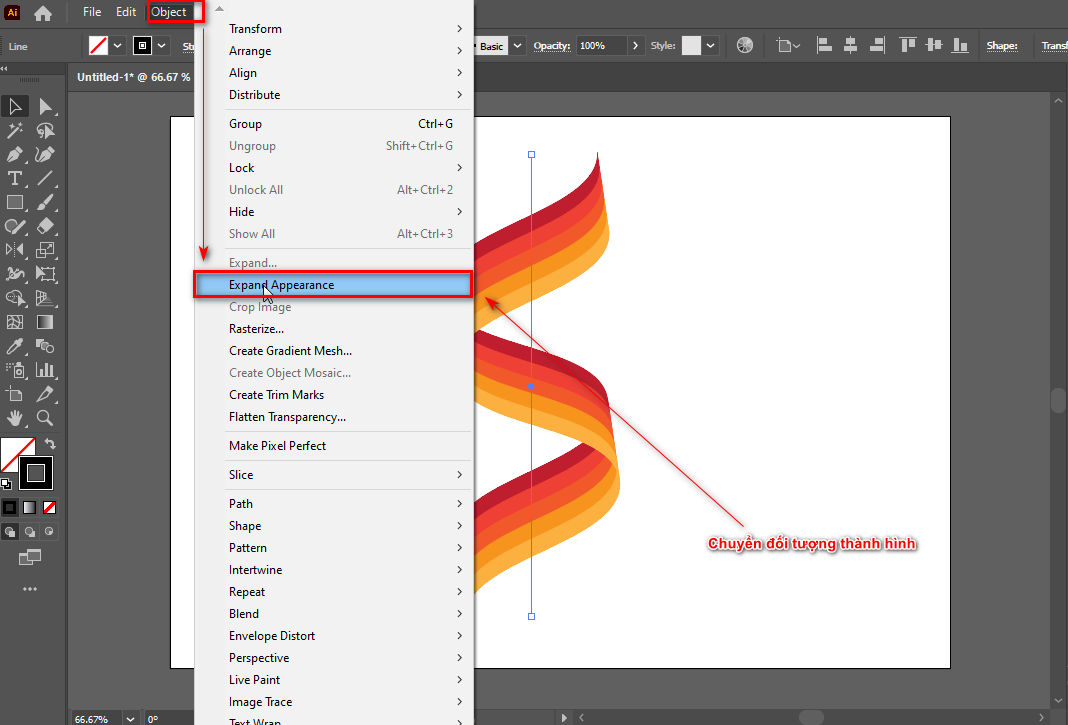Image resolution: width=1068 pixels, height=725 pixels.
Task: Pick the Eyedropper tool
Action: click(15, 347)
